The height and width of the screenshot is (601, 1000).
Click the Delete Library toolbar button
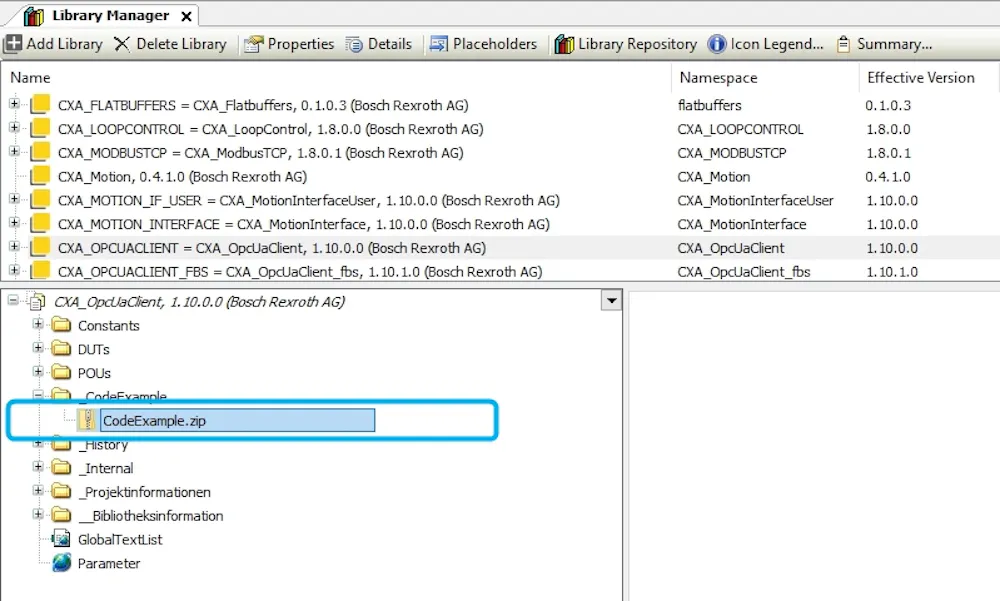point(170,44)
